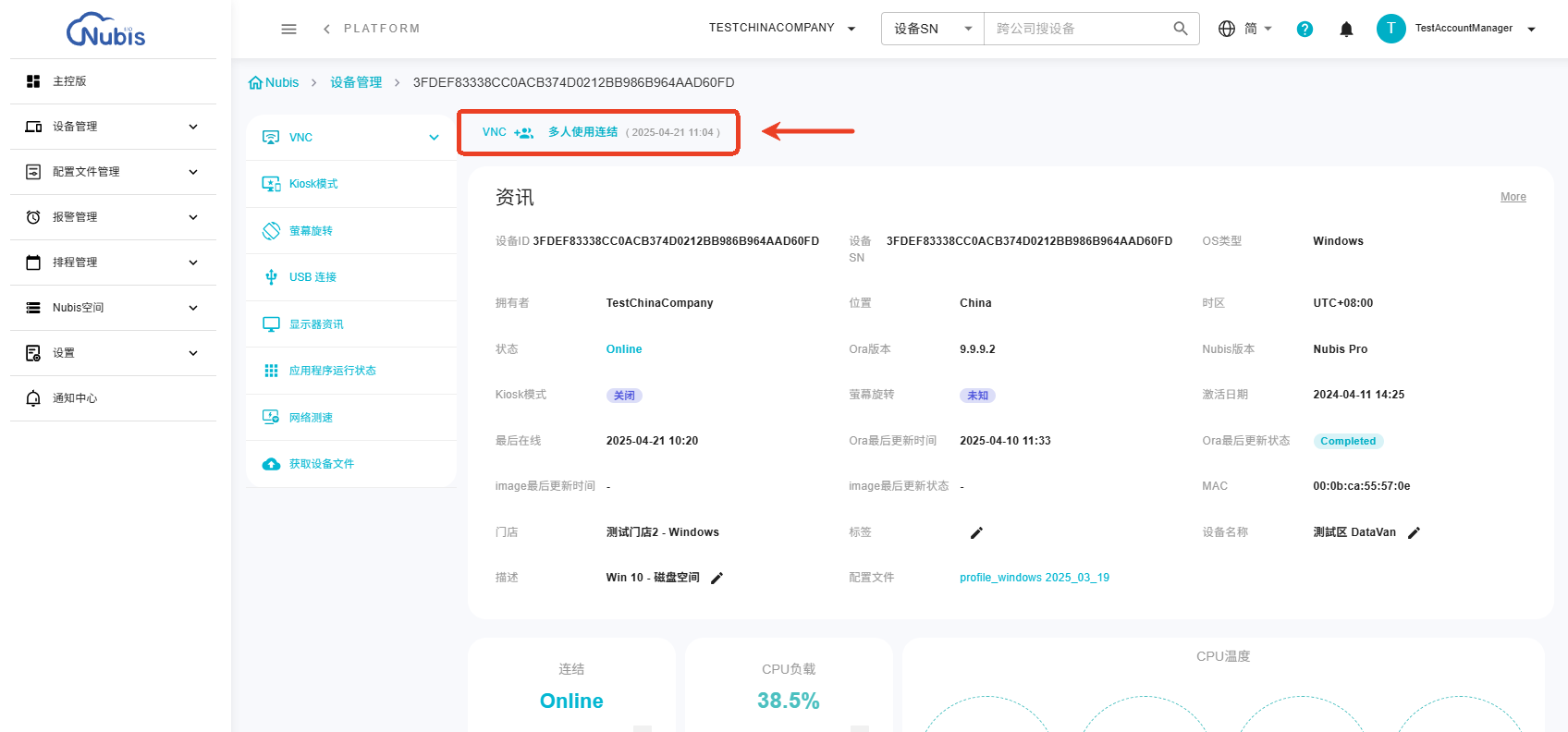This screenshot has width=1568, height=732.
Task: Click the More link in 资讯 card
Action: (x=1513, y=197)
